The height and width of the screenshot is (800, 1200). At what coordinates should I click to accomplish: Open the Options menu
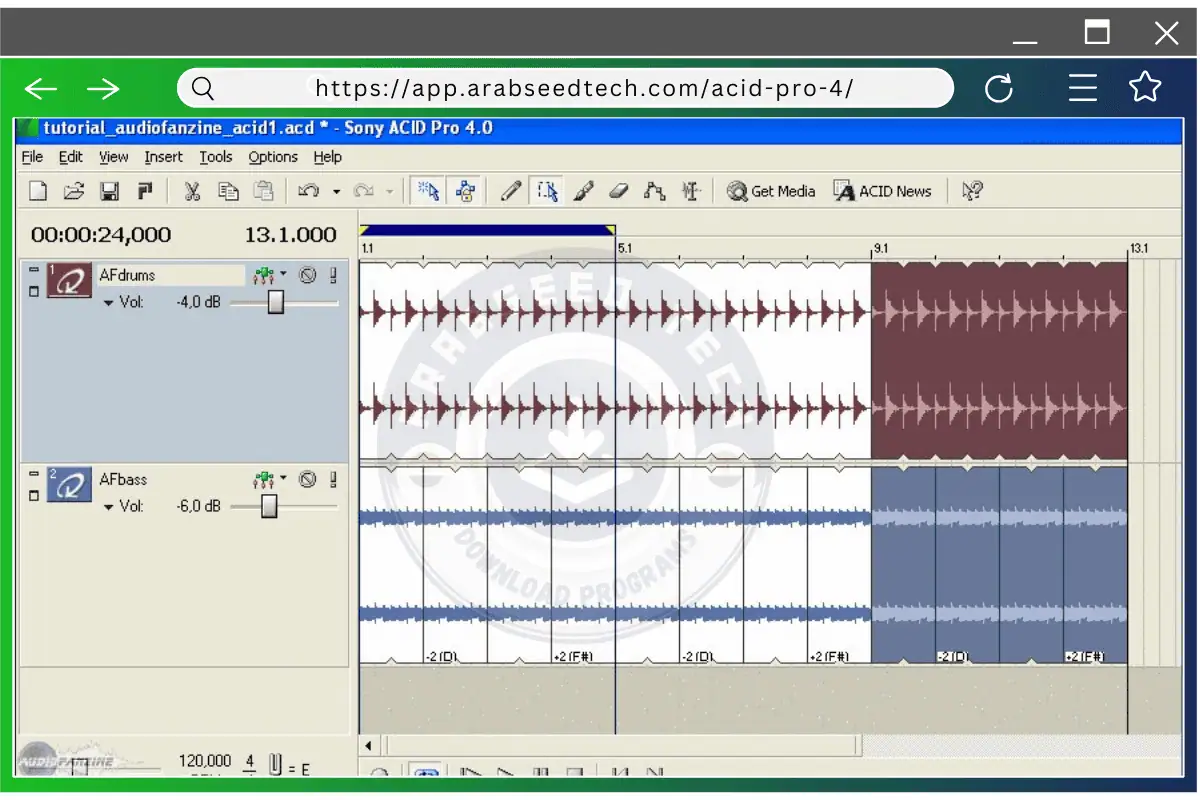click(x=273, y=157)
